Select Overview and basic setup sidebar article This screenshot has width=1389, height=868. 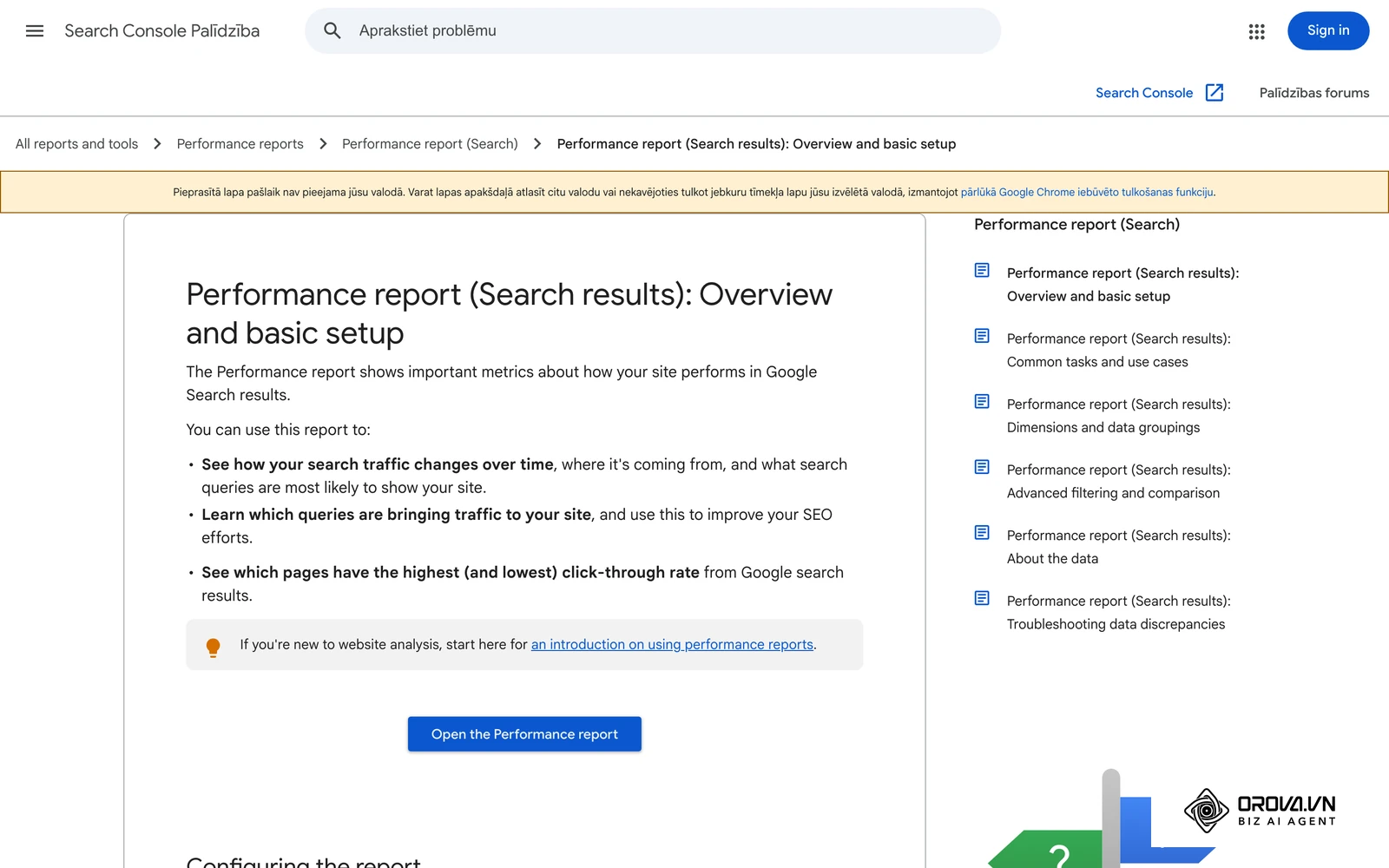1123,285
